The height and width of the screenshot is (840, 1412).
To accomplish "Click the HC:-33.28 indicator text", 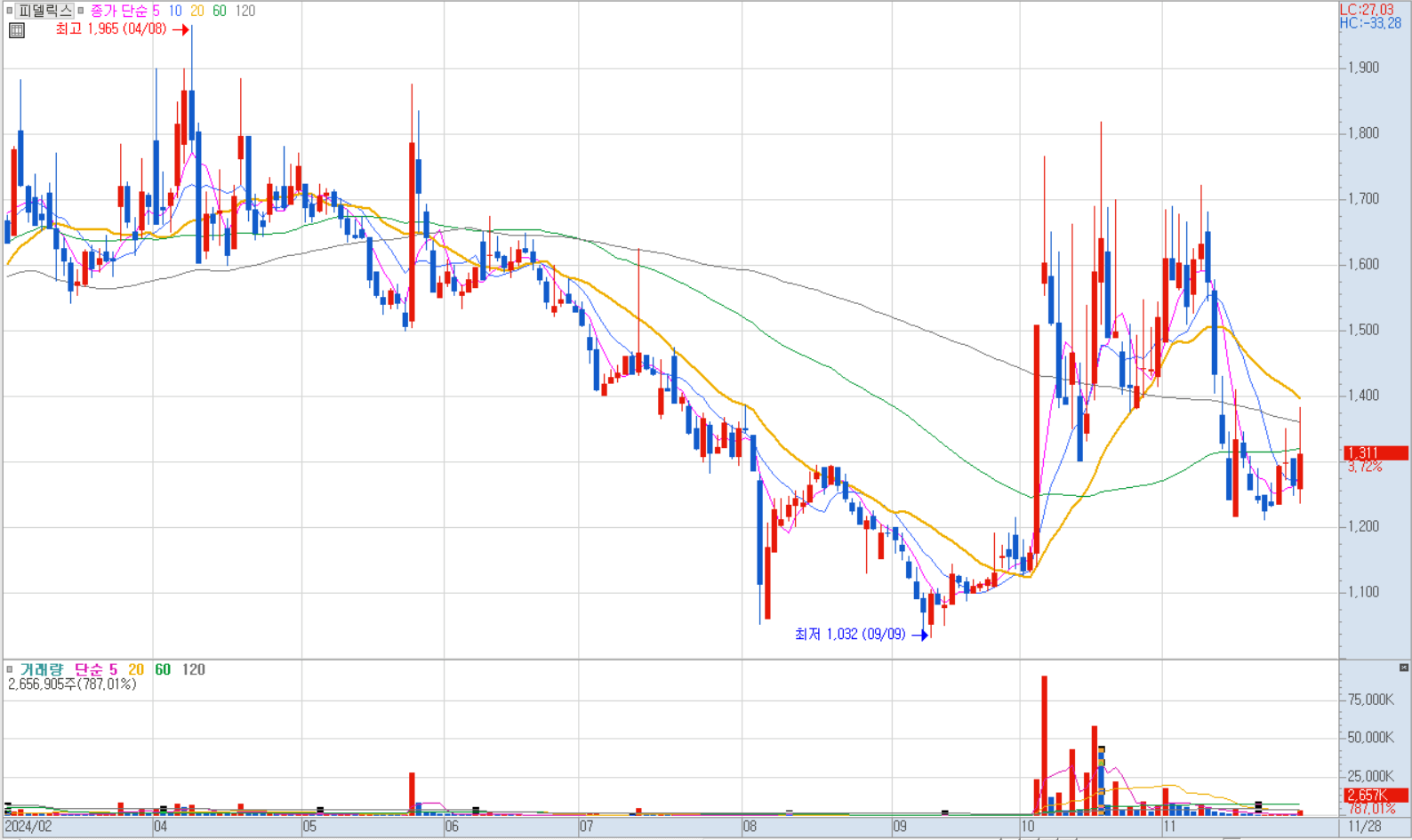I will coord(1370,23).
